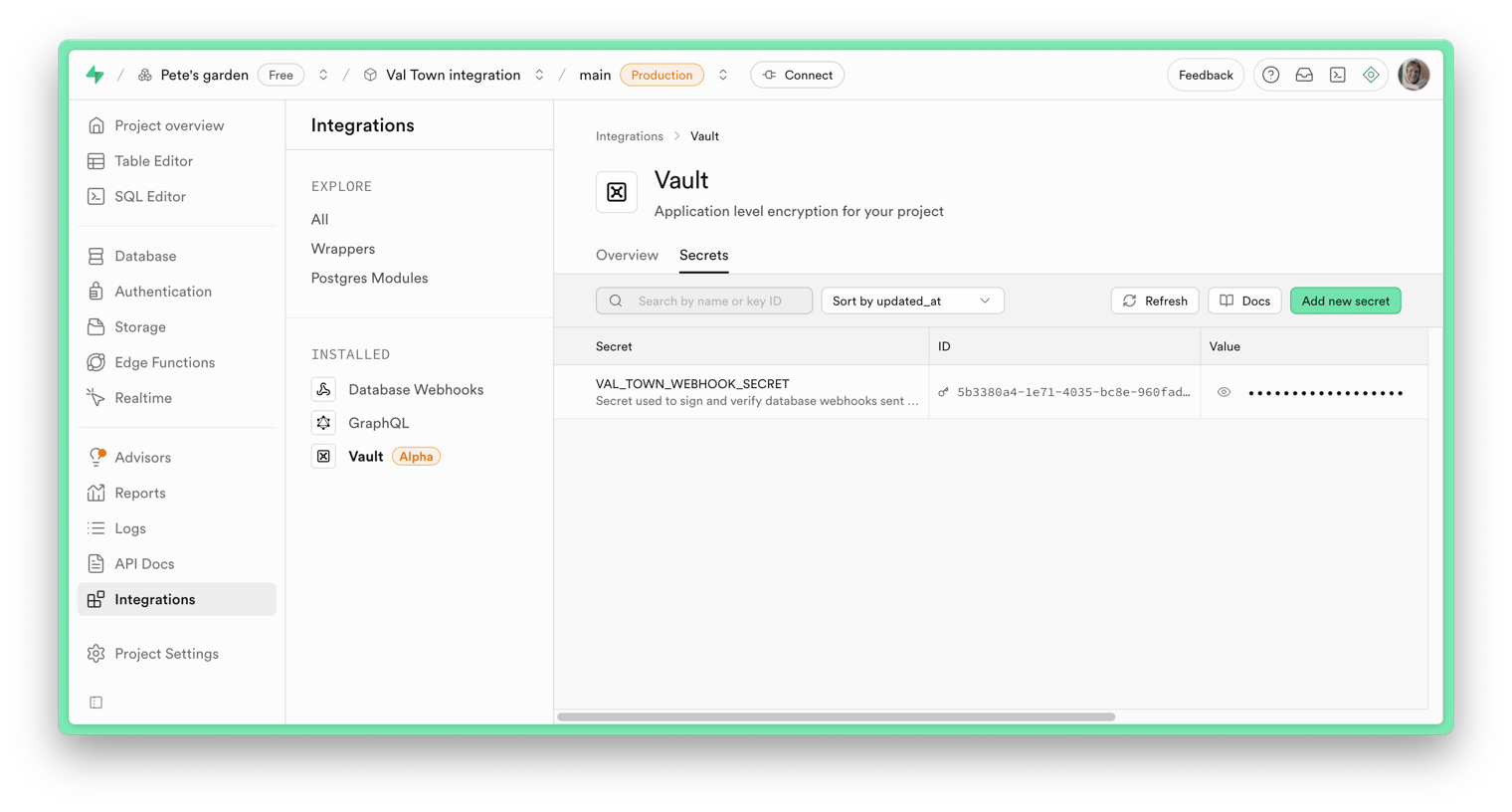
Task: Click the large Vault logo beside the title
Action: [x=617, y=192]
